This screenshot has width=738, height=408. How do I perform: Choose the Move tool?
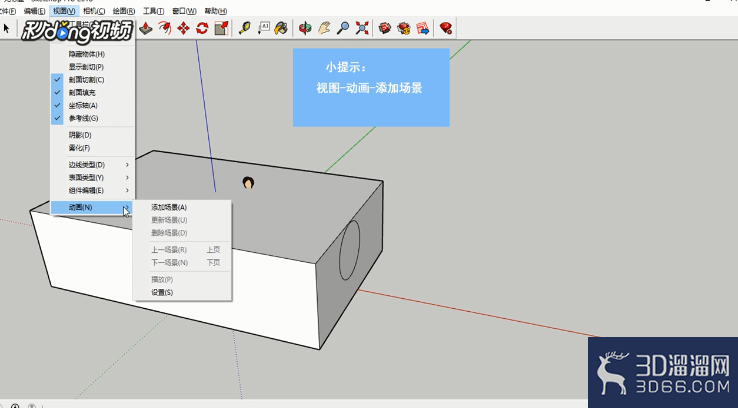pos(183,28)
